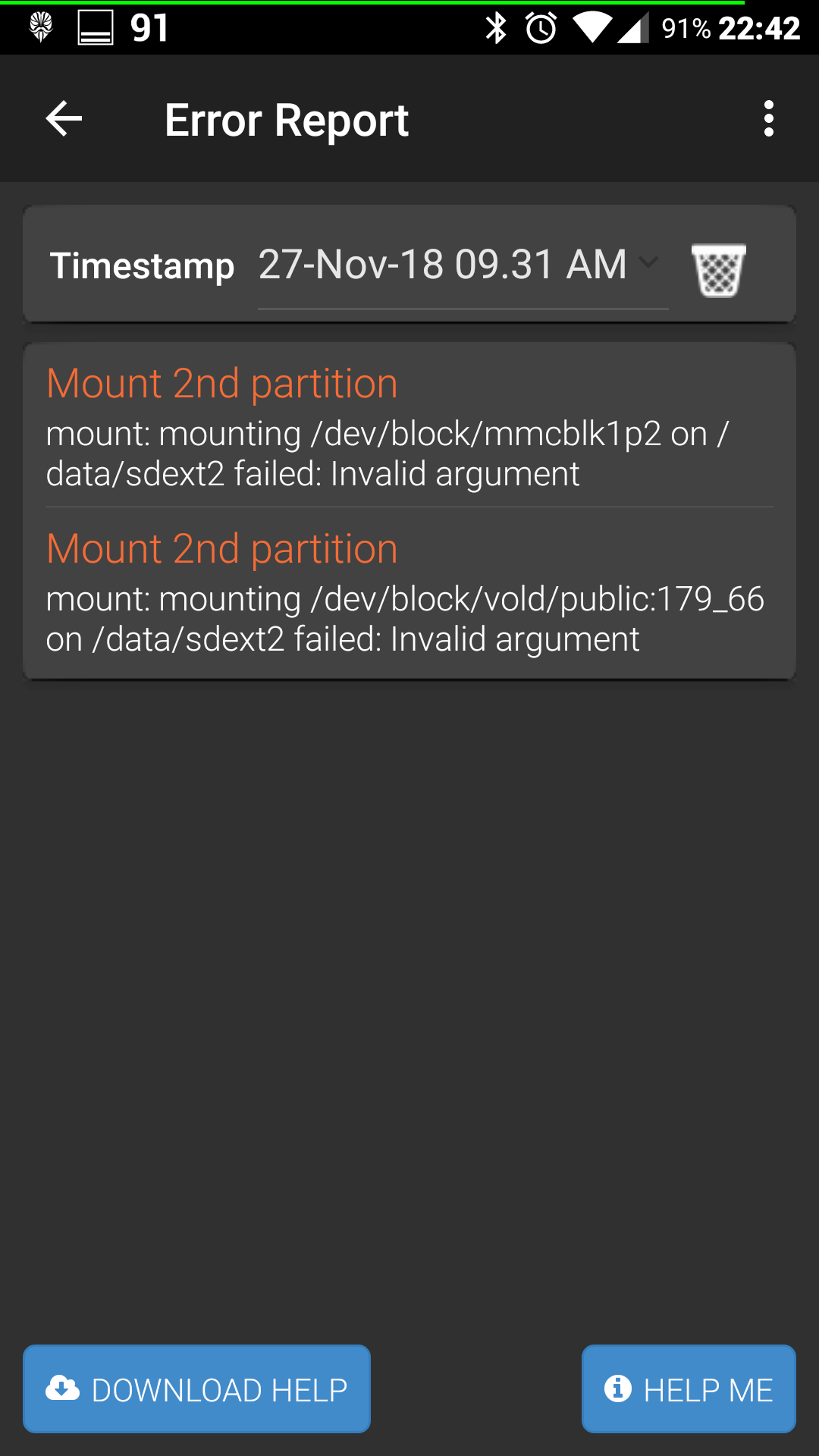Tap the Error Report title
Screen dimensions: 819x1456
click(287, 121)
